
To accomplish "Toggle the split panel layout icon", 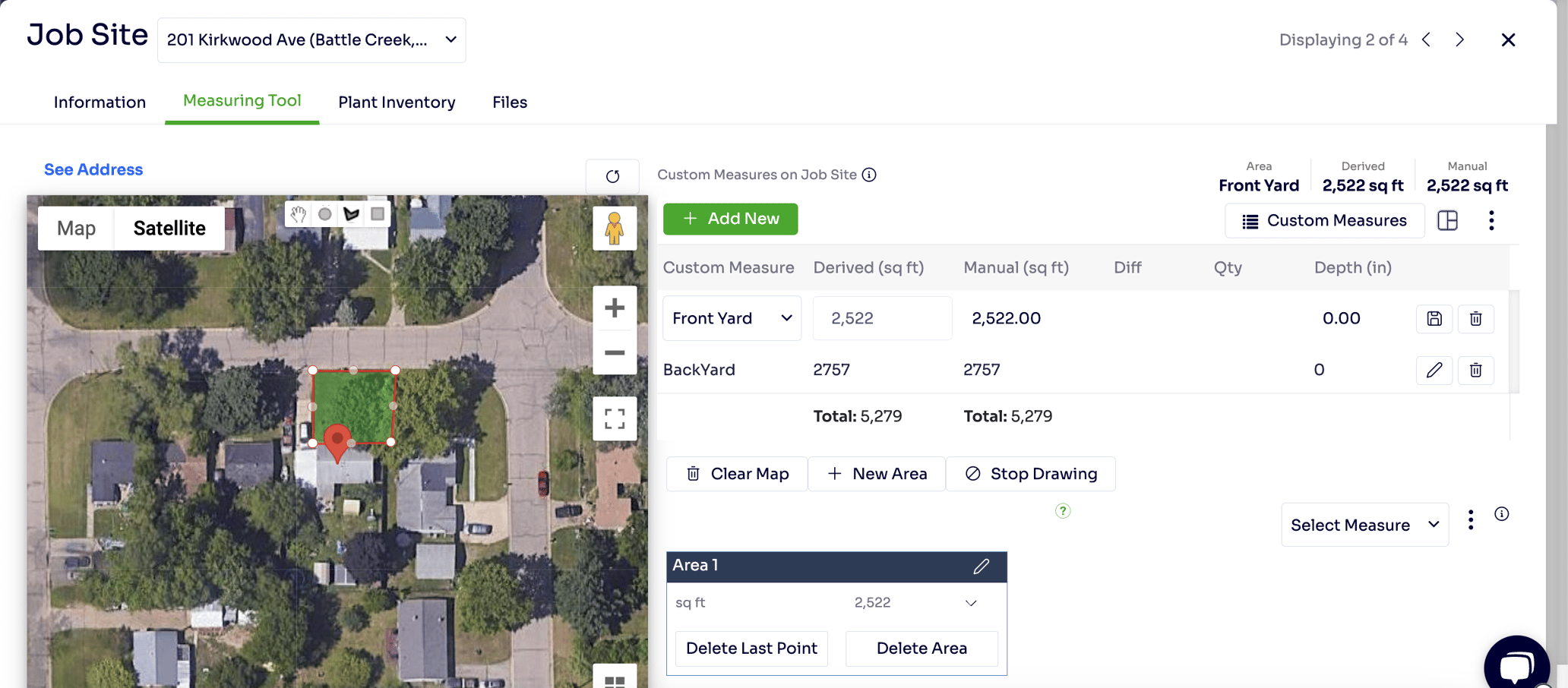I will (1447, 220).
